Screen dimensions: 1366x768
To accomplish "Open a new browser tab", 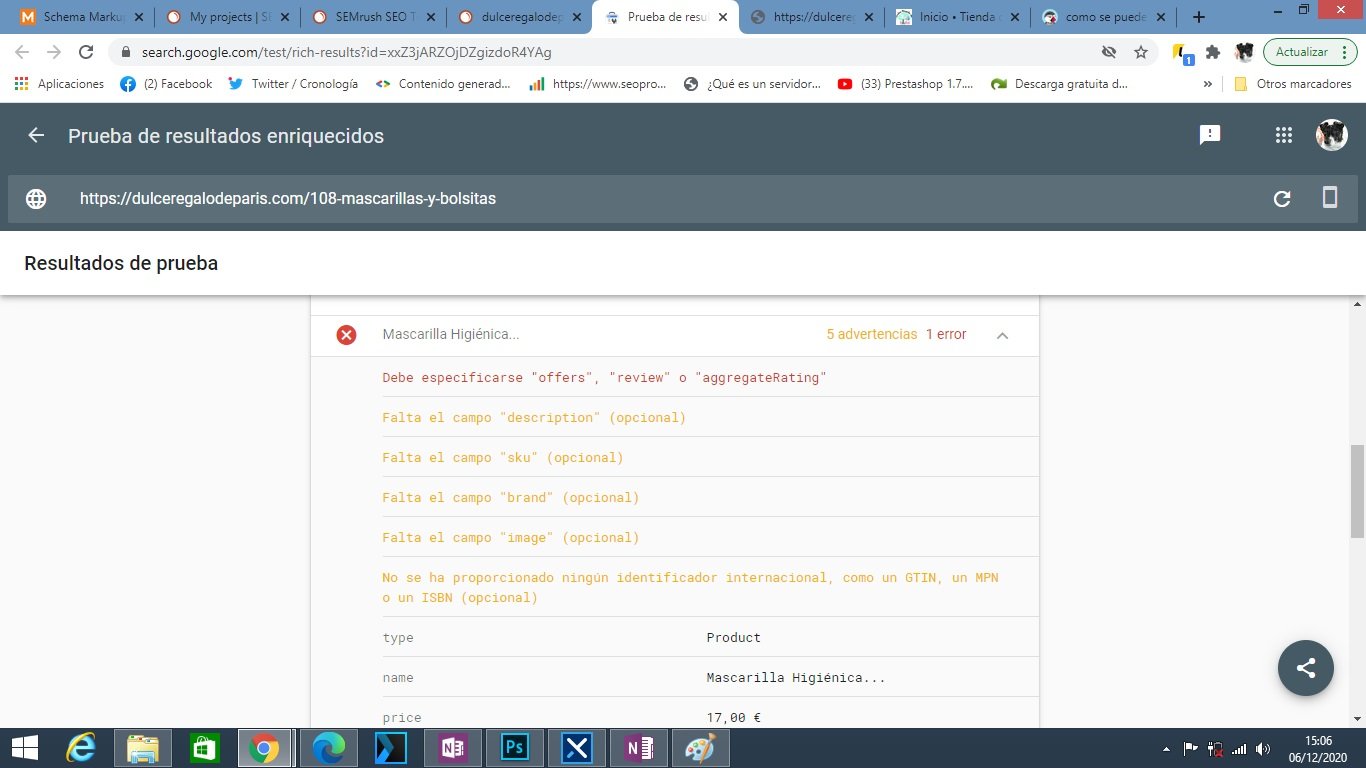I will tap(1199, 17).
